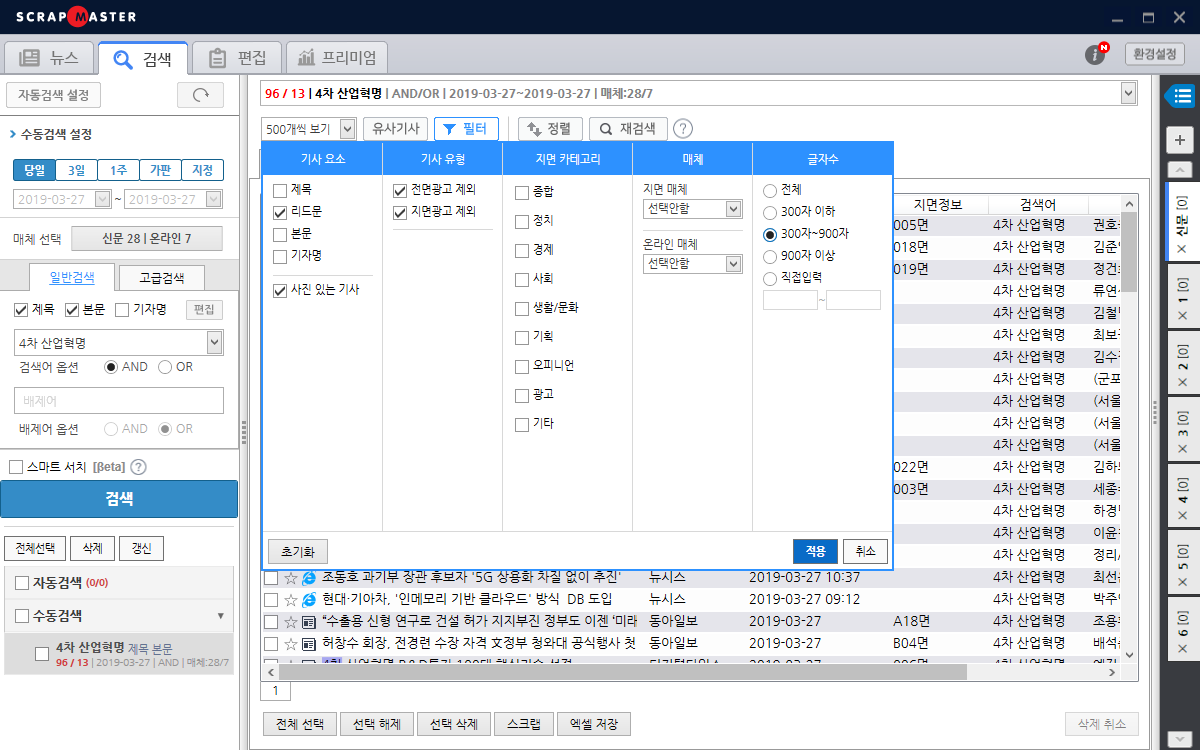Open the help icon next to 재검색
The width and height of the screenshot is (1200, 750).
click(x=683, y=128)
